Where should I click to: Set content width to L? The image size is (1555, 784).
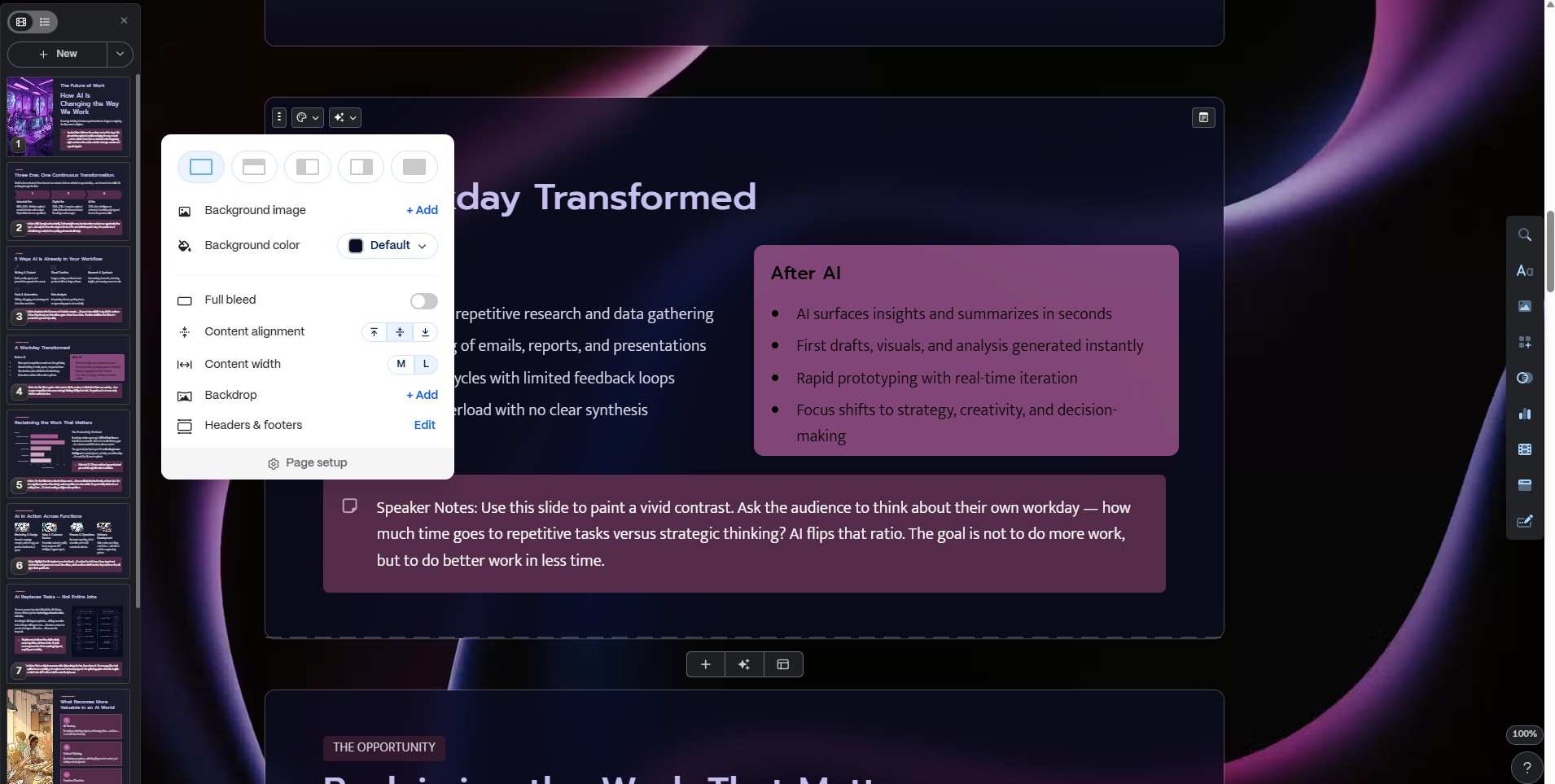pyautogui.click(x=426, y=365)
